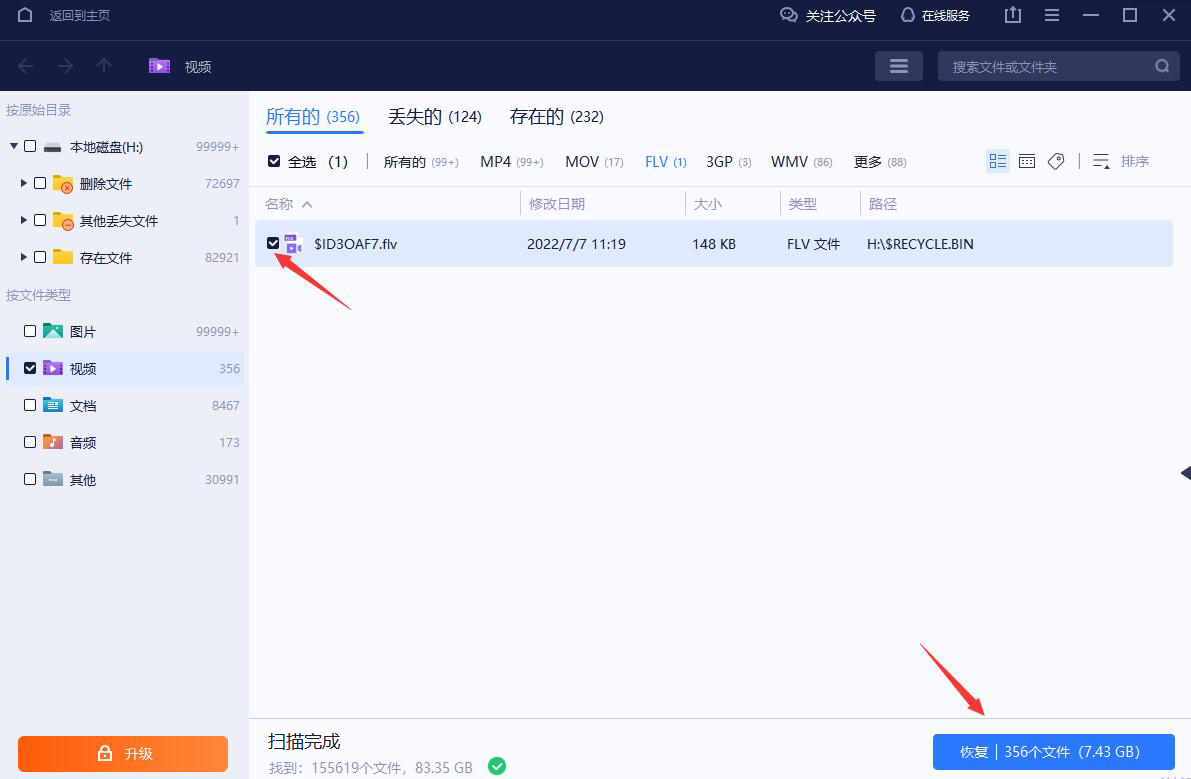The width and height of the screenshot is (1191, 779).
Task: Uncheck the $ID3OAF7.flv file checkbox
Action: click(272, 243)
